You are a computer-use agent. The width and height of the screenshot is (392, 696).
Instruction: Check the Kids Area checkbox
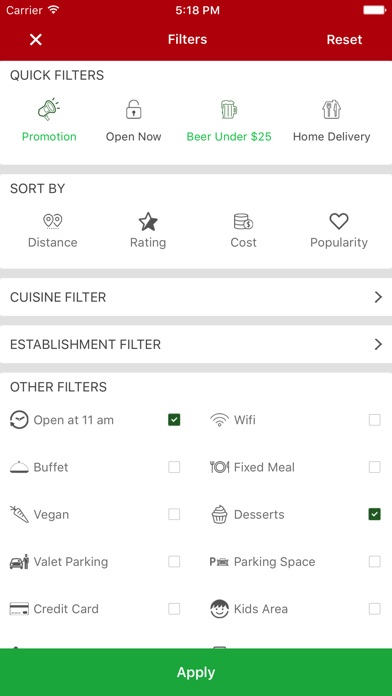tap(375, 609)
